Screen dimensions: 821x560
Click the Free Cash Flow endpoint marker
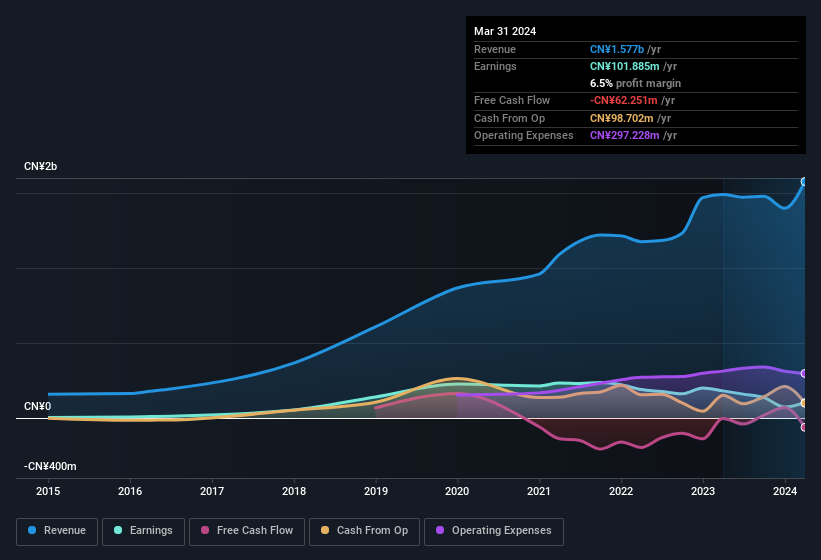[804, 427]
